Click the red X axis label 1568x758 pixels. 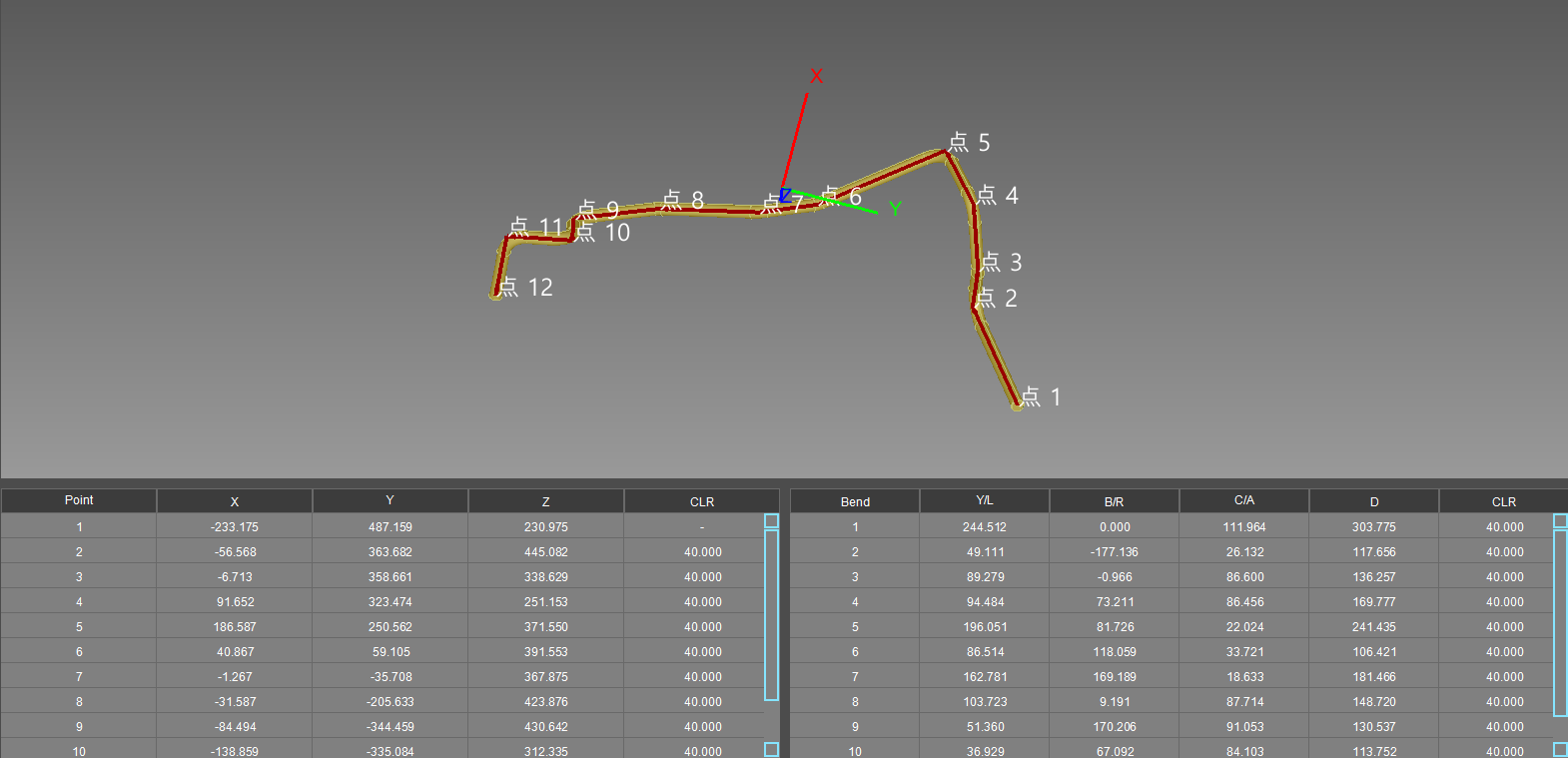(x=816, y=76)
